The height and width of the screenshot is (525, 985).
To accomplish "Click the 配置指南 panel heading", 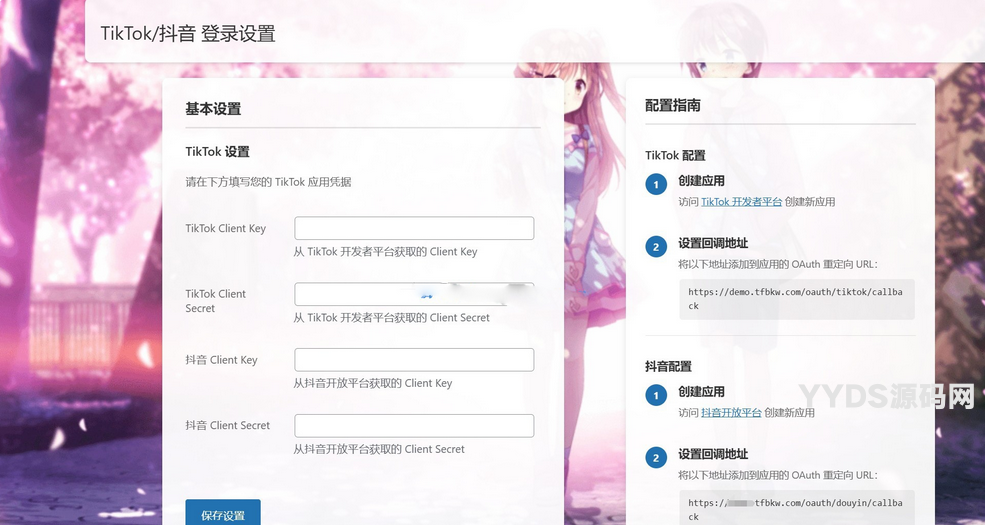I will (x=672, y=105).
